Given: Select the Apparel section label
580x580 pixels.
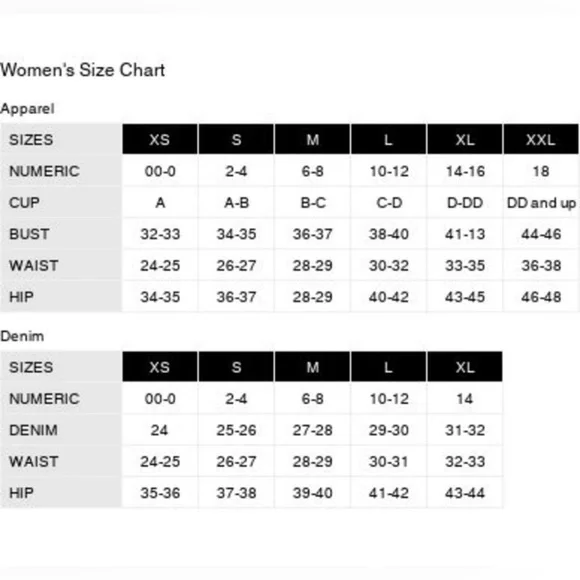Looking at the screenshot, I should click(x=27, y=109).
